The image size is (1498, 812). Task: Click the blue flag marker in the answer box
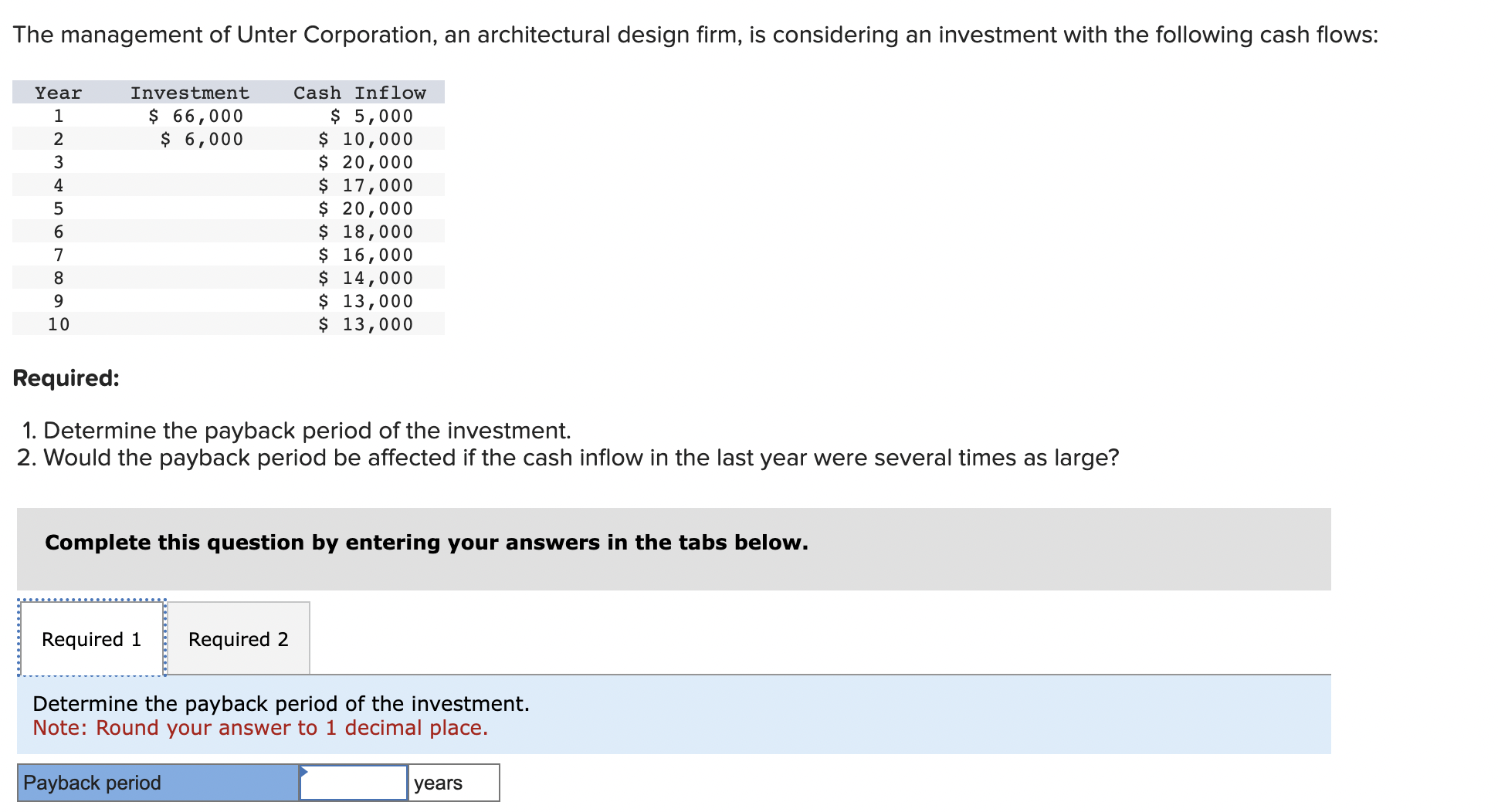(x=306, y=771)
